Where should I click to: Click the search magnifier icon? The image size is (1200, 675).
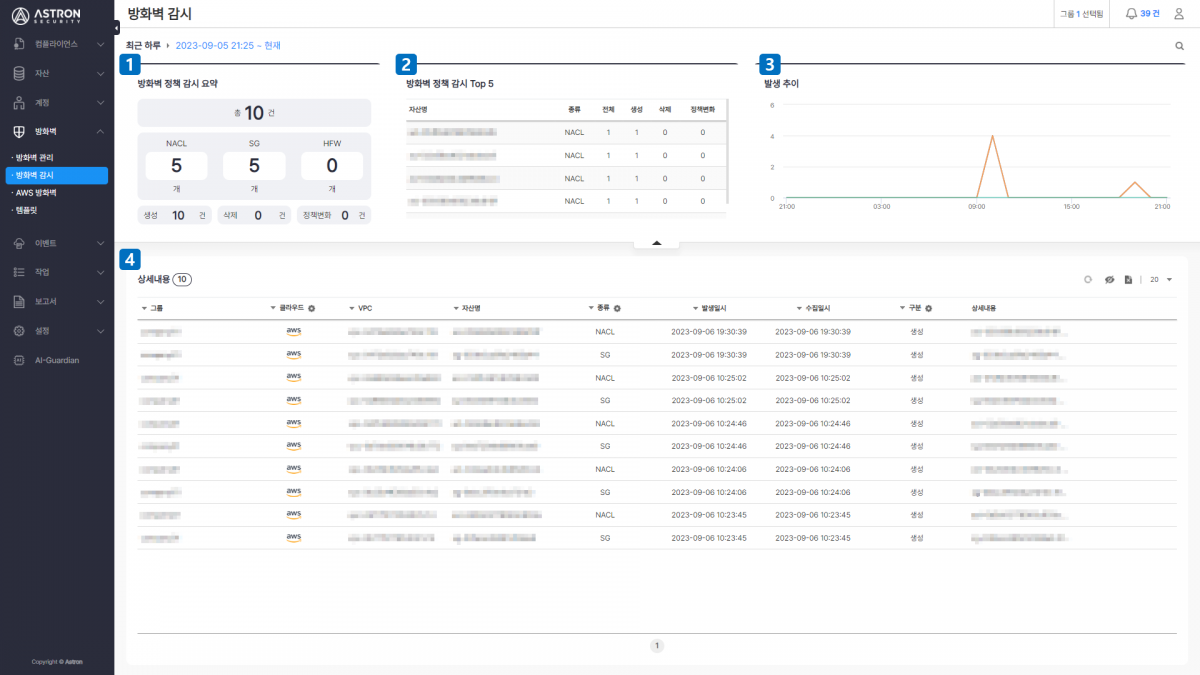1179,45
